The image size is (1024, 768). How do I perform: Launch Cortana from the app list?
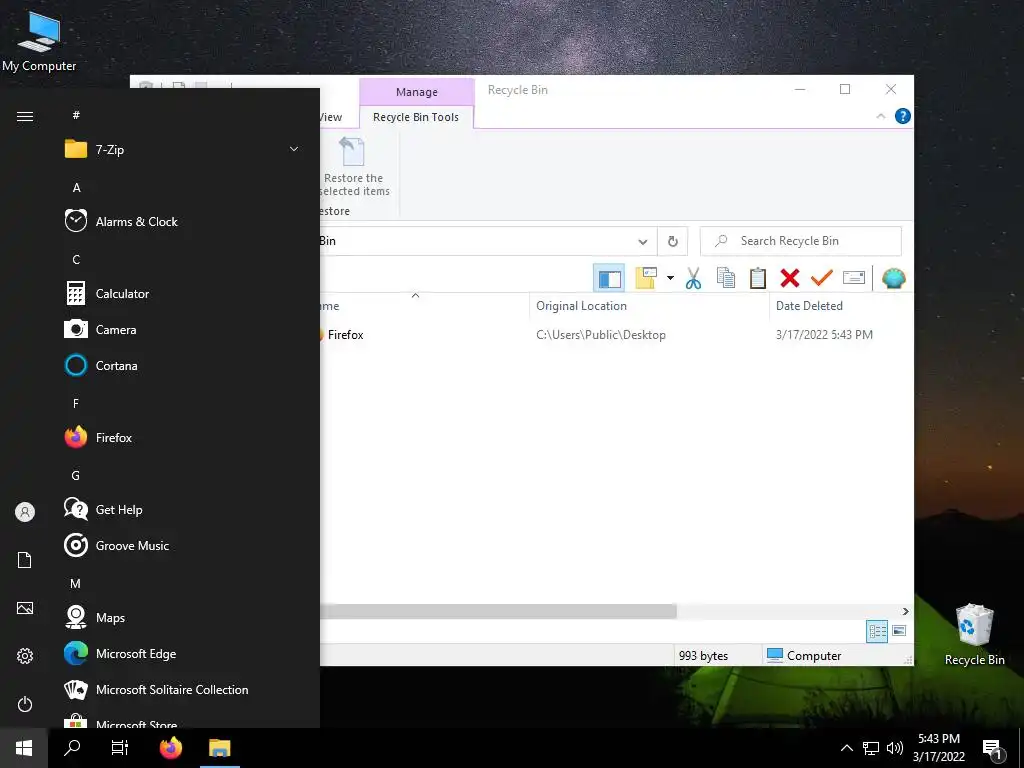click(x=182, y=365)
